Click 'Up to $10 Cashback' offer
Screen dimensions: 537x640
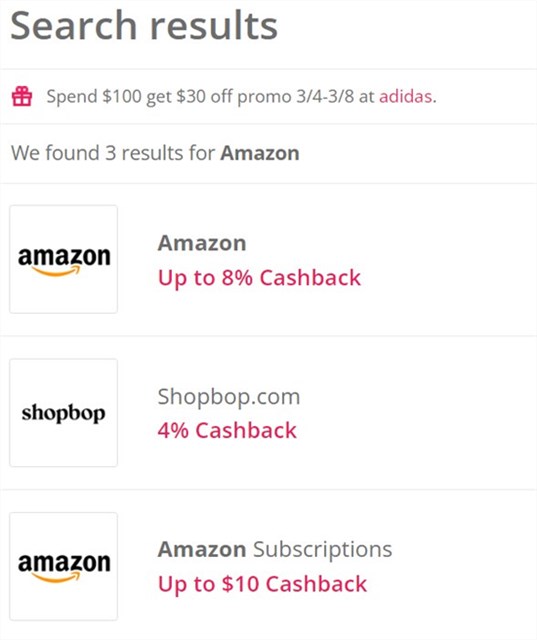(262, 584)
